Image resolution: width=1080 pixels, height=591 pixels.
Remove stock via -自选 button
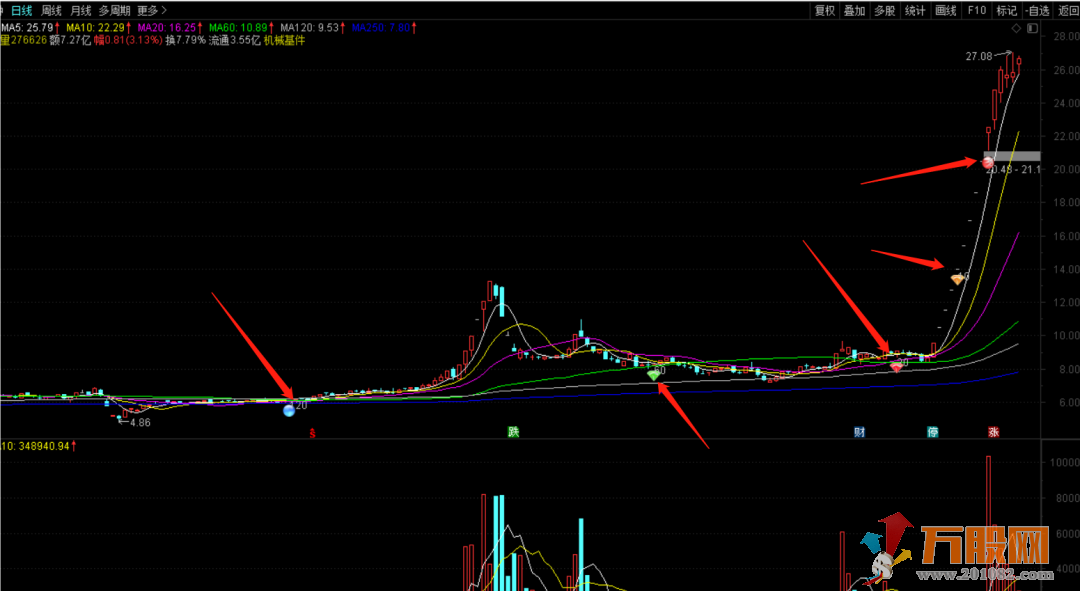1037,10
